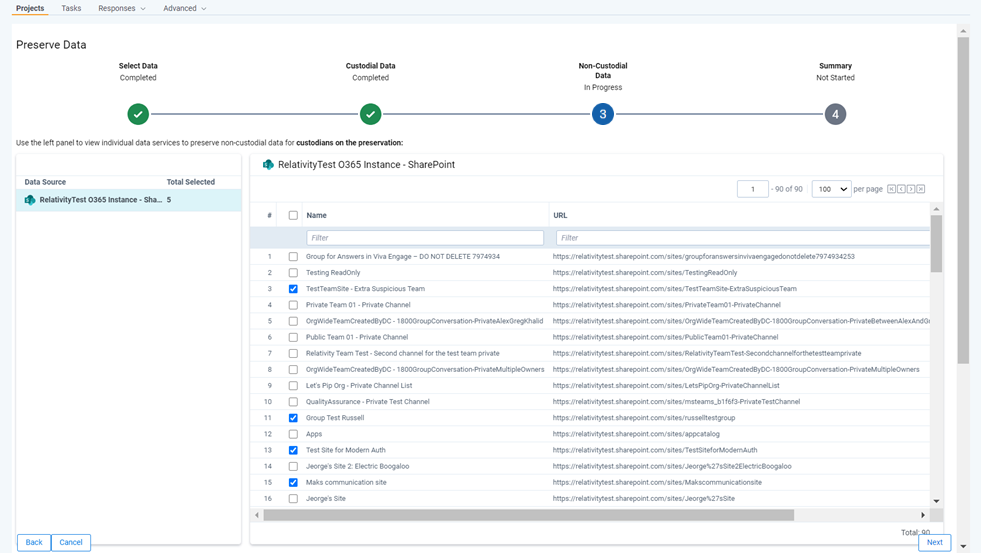Check the QualityAssurance row checkbox
The height and width of the screenshot is (553, 981).
pyautogui.click(x=293, y=402)
